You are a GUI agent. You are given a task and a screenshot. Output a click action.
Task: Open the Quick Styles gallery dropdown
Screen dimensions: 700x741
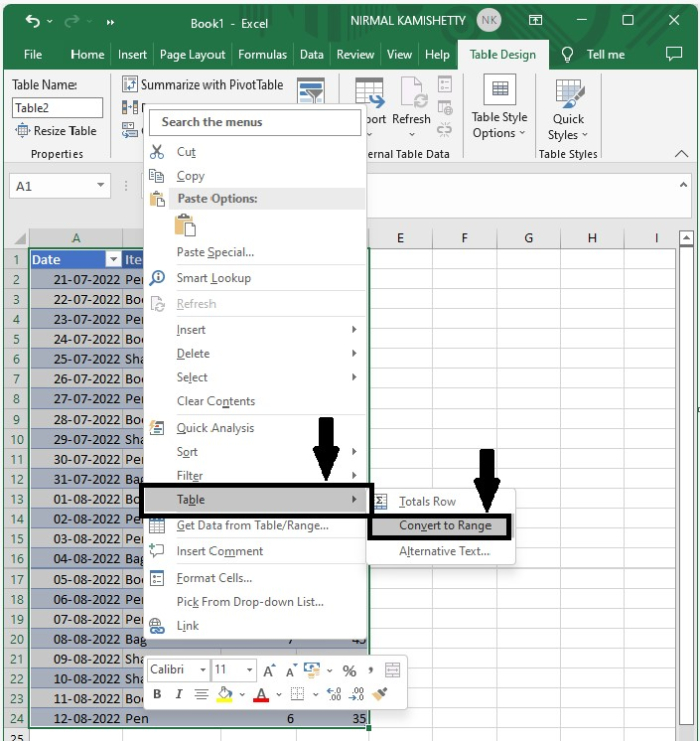tap(568, 110)
